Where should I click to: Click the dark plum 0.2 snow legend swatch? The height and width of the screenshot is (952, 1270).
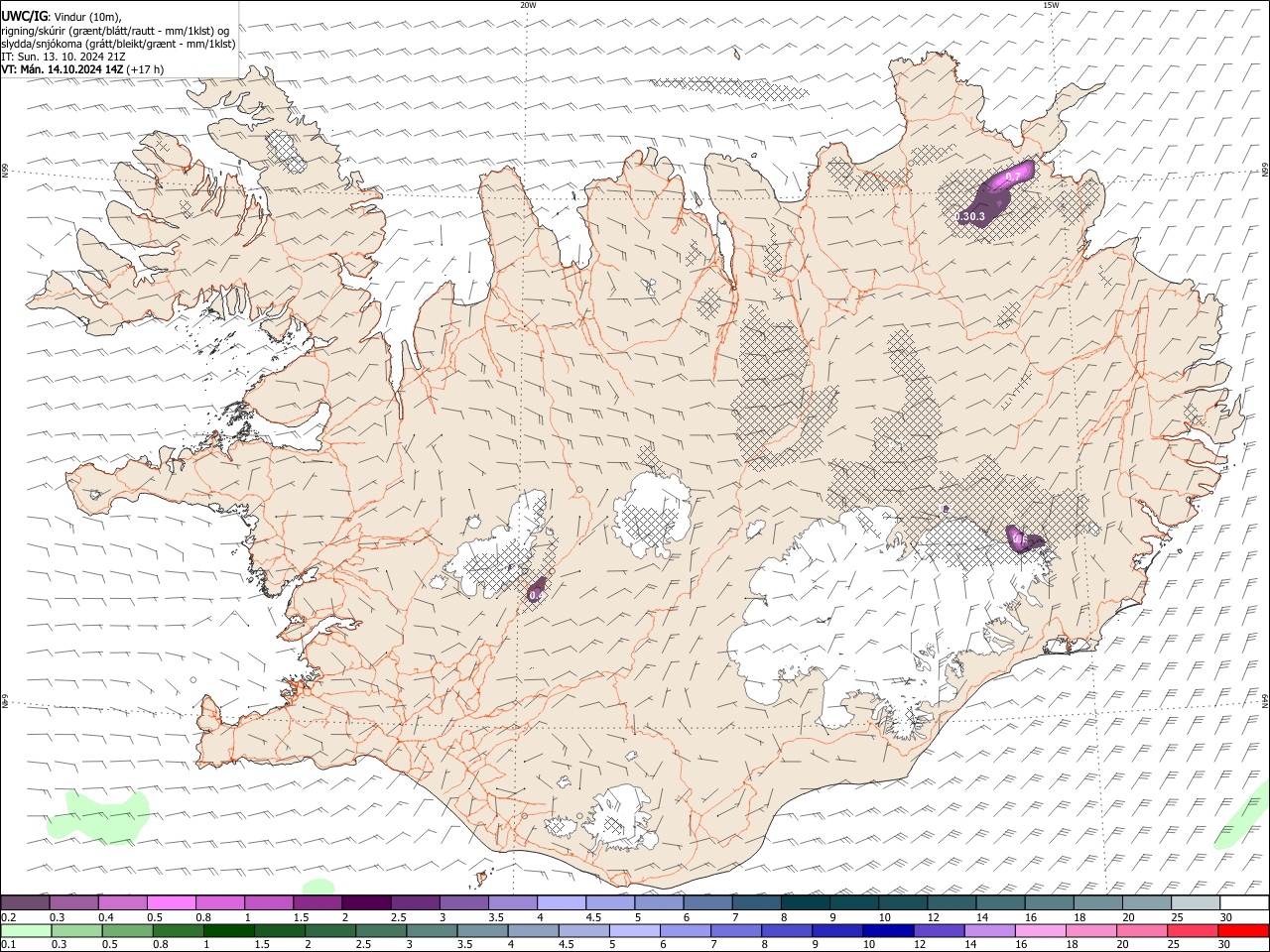tap(25, 903)
